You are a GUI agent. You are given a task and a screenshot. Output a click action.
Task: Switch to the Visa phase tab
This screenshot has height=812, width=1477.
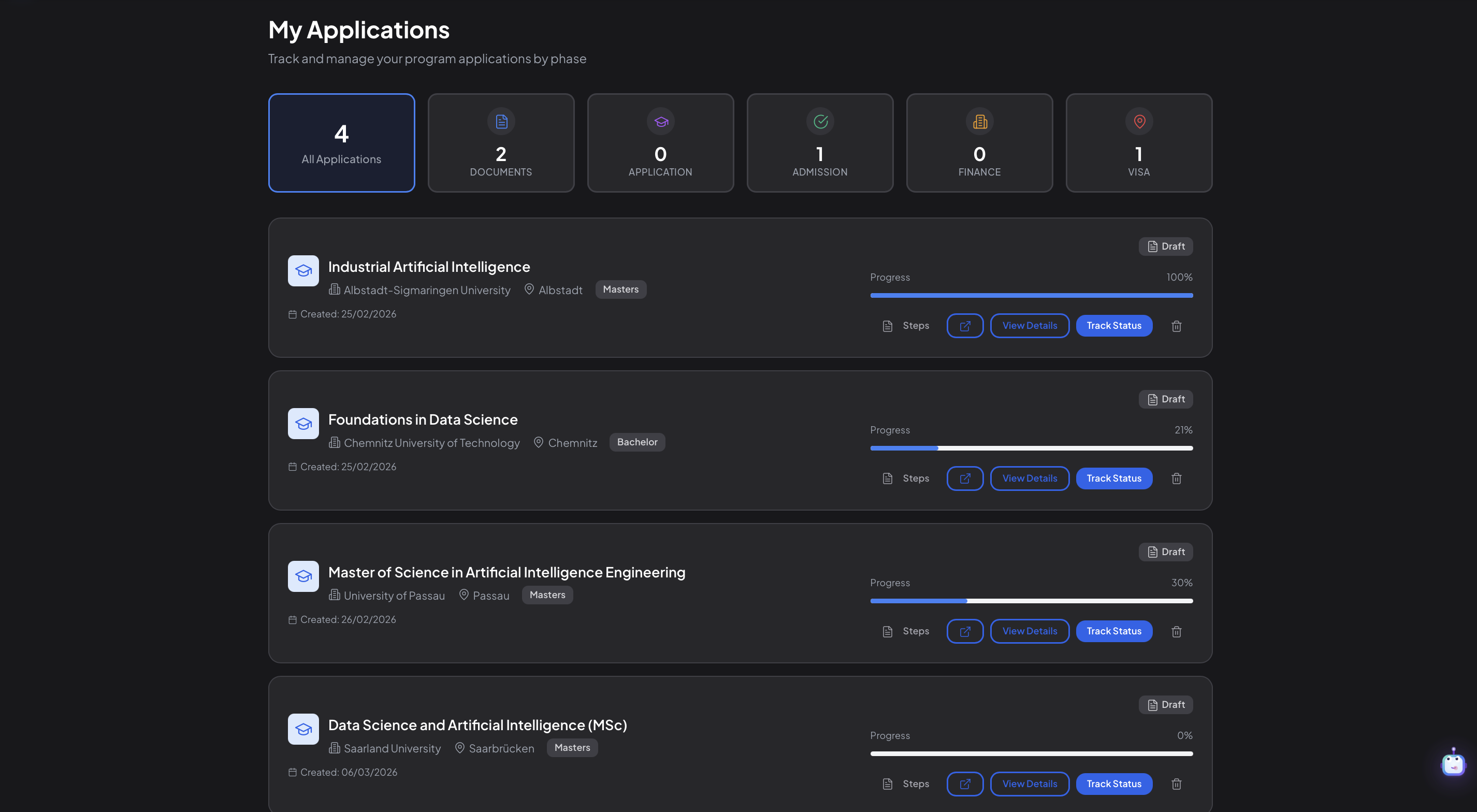pyautogui.click(x=1138, y=143)
